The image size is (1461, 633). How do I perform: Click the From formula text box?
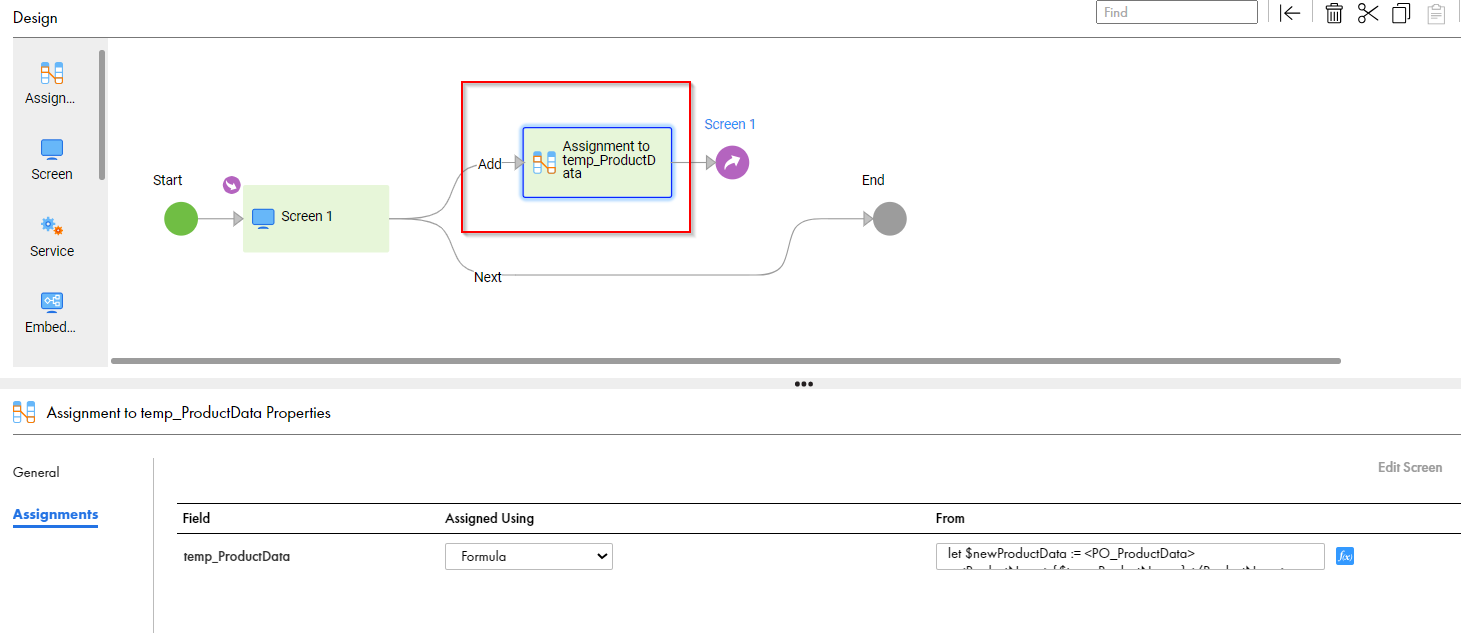coord(1131,556)
